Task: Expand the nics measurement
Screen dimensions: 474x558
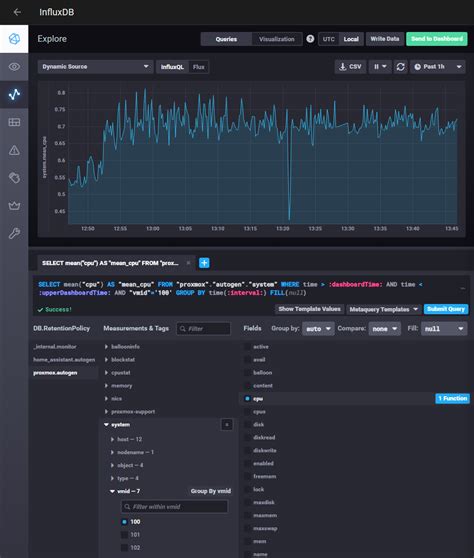Action: point(116,399)
